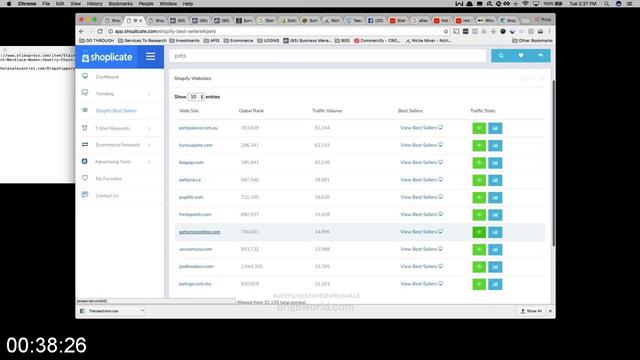Click the browser back arrow
640x360 pixels.
[x=81, y=31]
